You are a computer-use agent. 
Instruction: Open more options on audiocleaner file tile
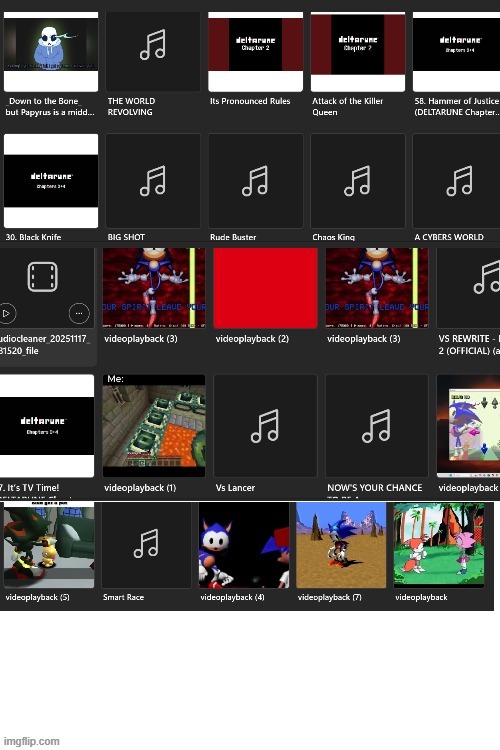tap(79, 314)
